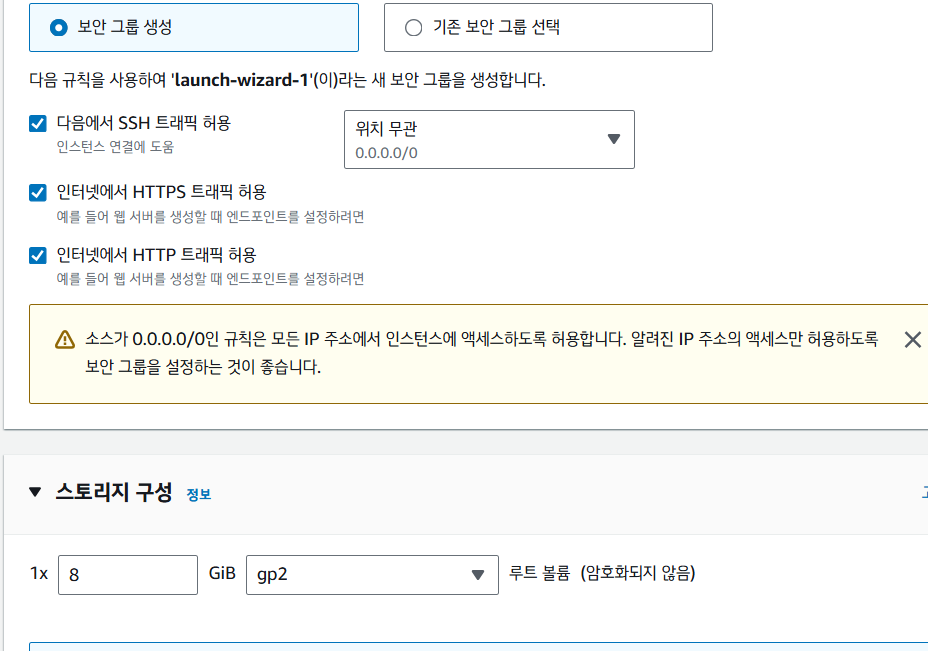Click the '스토리지 구성' heading text
The image size is (928, 651).
114,492
